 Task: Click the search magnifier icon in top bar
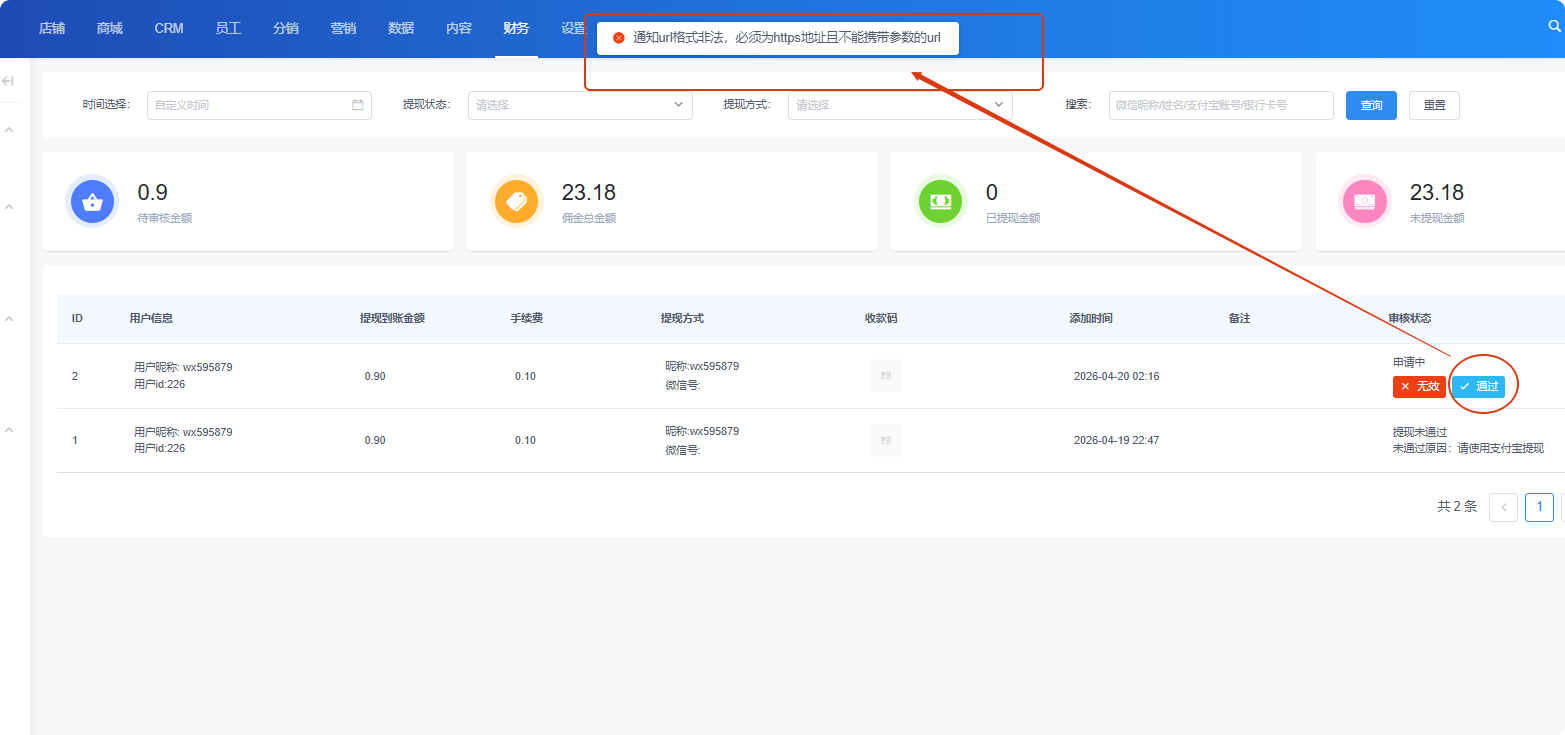click(x=1555, y=28)
